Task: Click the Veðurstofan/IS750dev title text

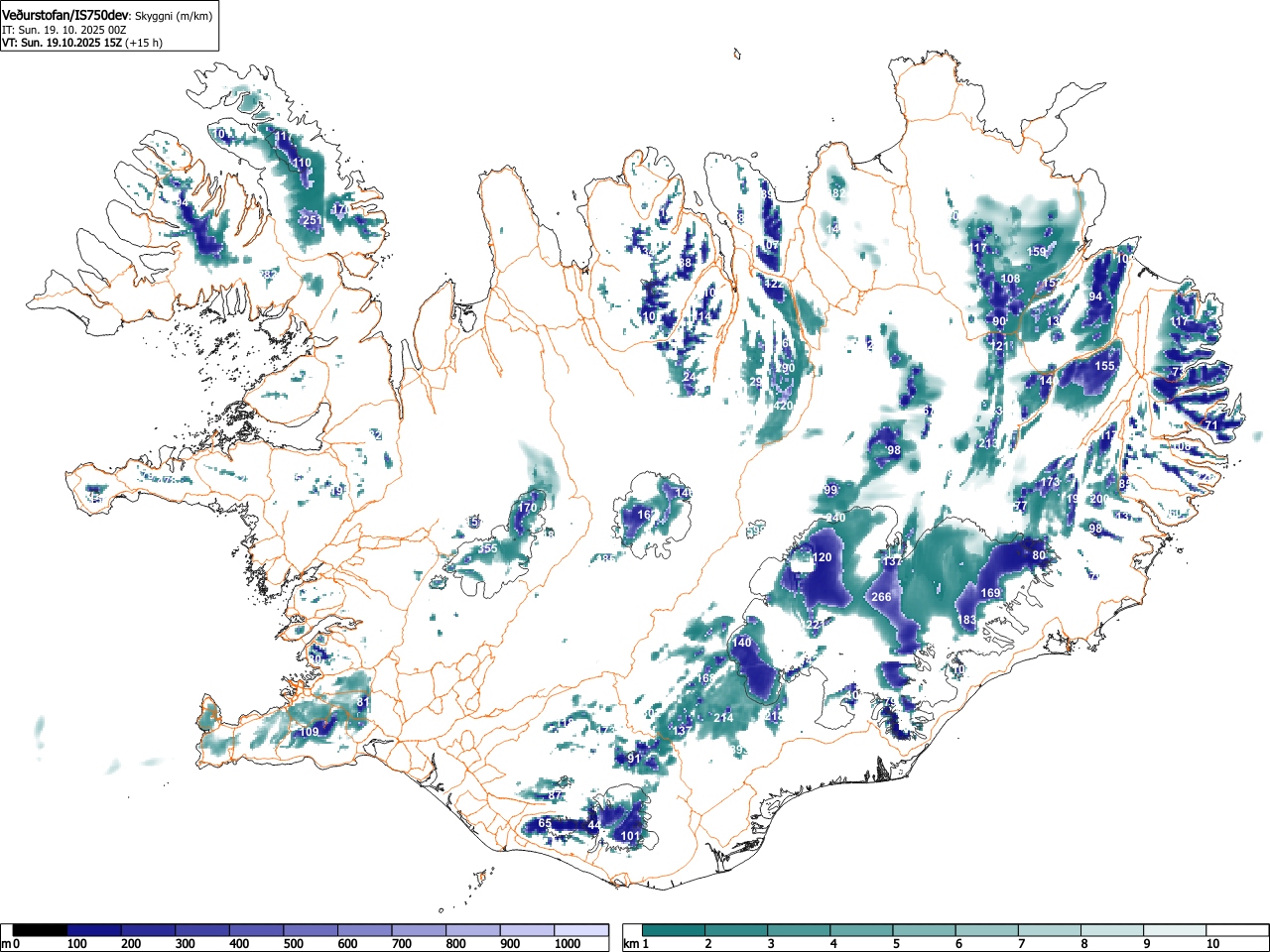Action: tap(65, 15)
